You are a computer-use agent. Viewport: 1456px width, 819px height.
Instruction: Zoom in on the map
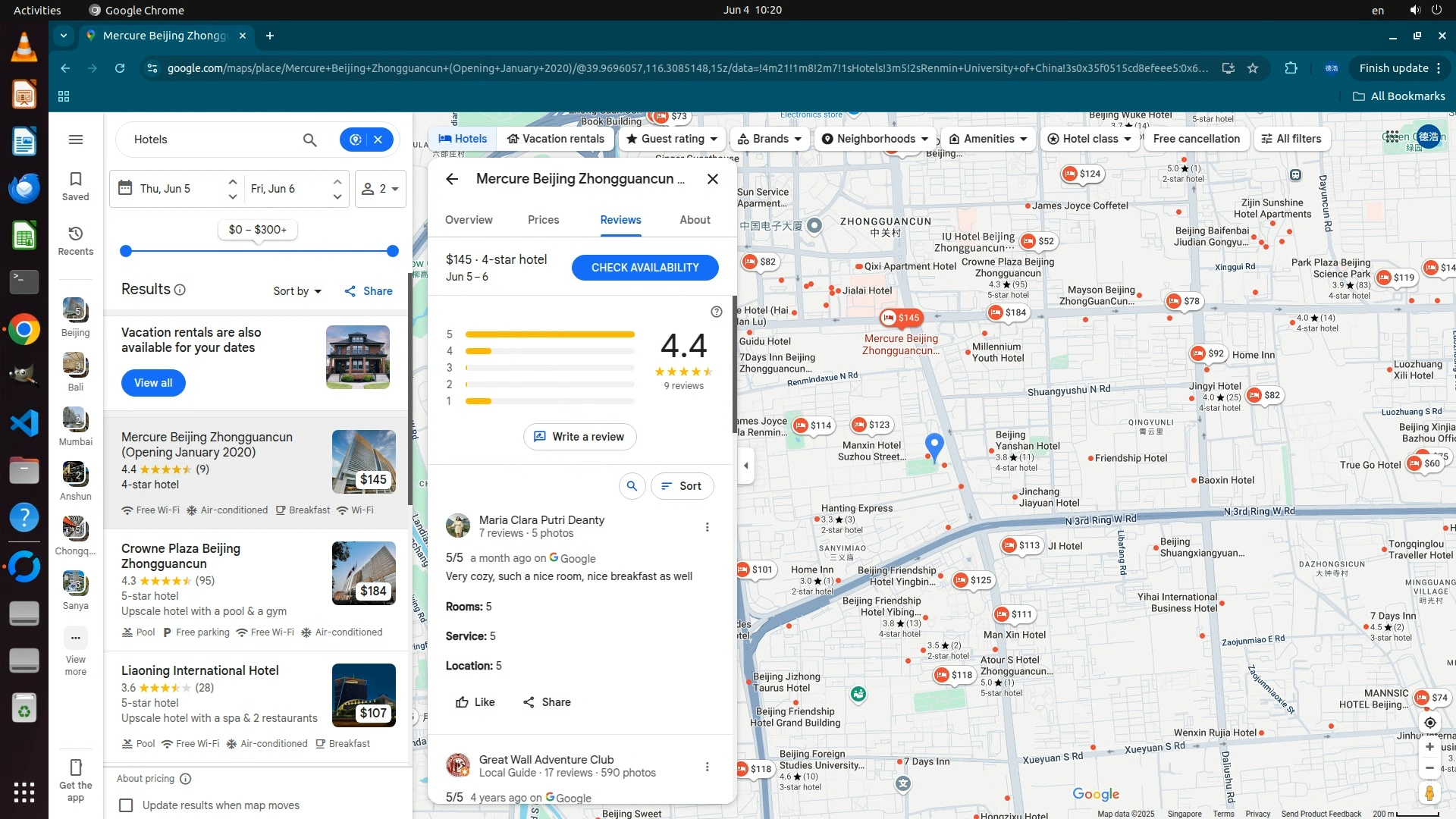click(1429, 747)
